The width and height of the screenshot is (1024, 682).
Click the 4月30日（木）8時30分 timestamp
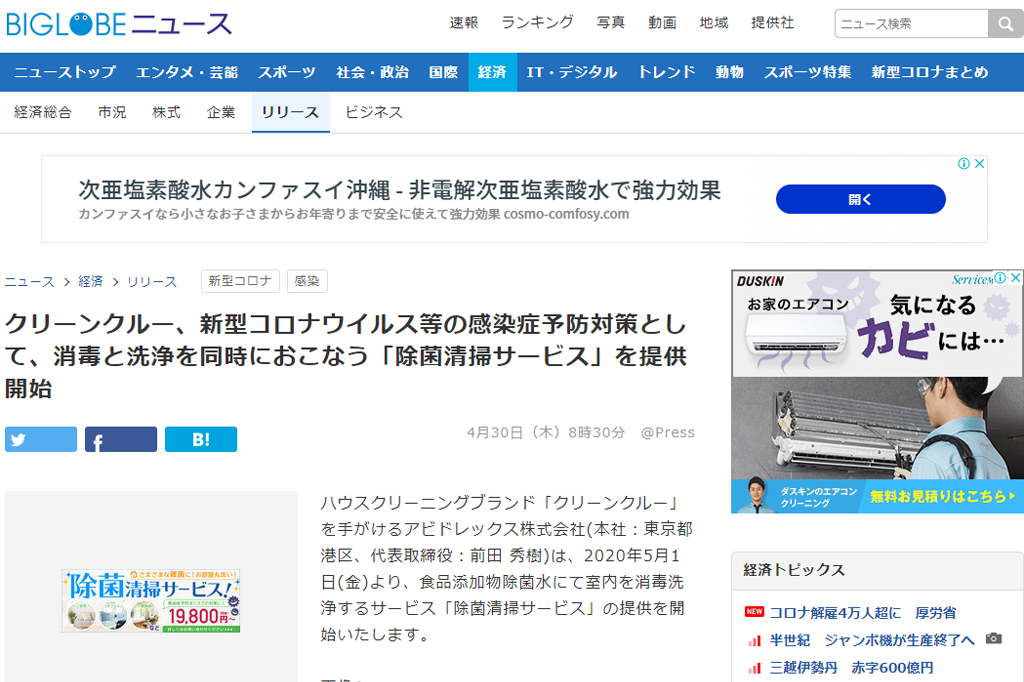click(x=546, y=432)
